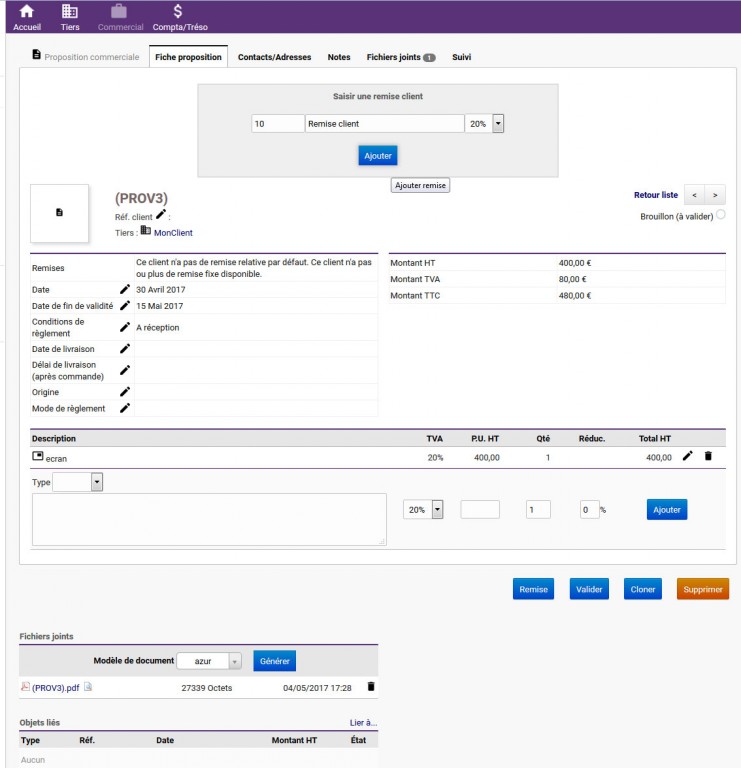Go to previous proposal arrow
The height and width of the screenshot is (768, 741).
tap(694, 195)
